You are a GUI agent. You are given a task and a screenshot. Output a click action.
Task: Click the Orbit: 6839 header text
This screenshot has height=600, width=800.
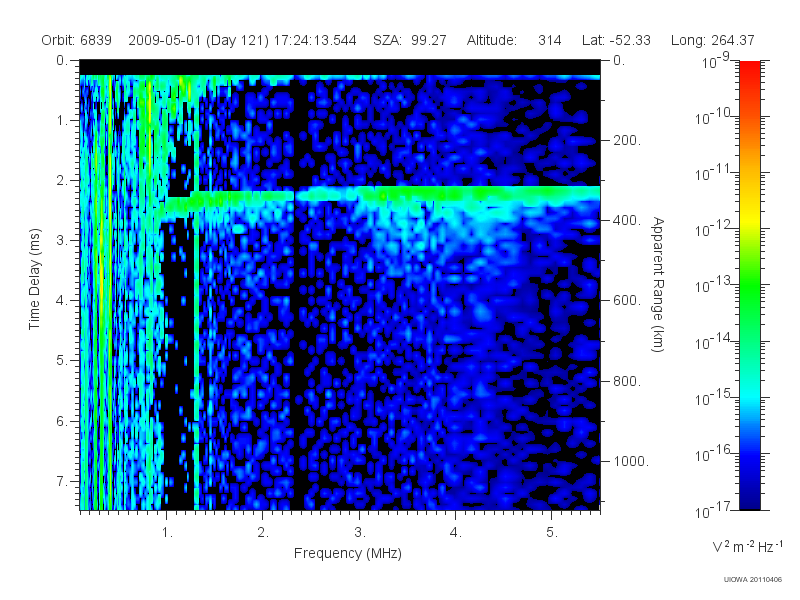pyautogui.click(x=77, y=40)
